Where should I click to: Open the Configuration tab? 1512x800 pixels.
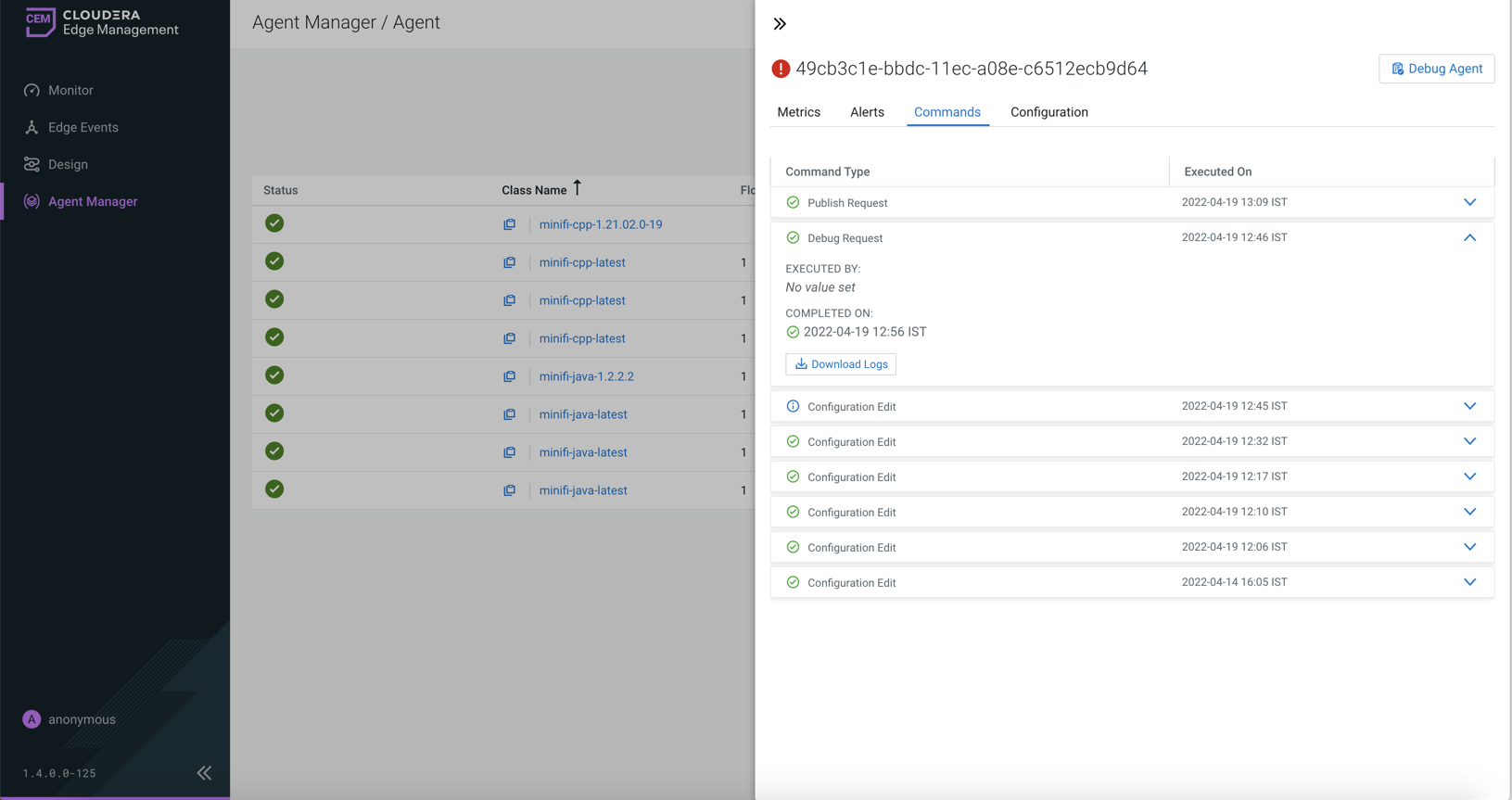(x=1048, y=112)
